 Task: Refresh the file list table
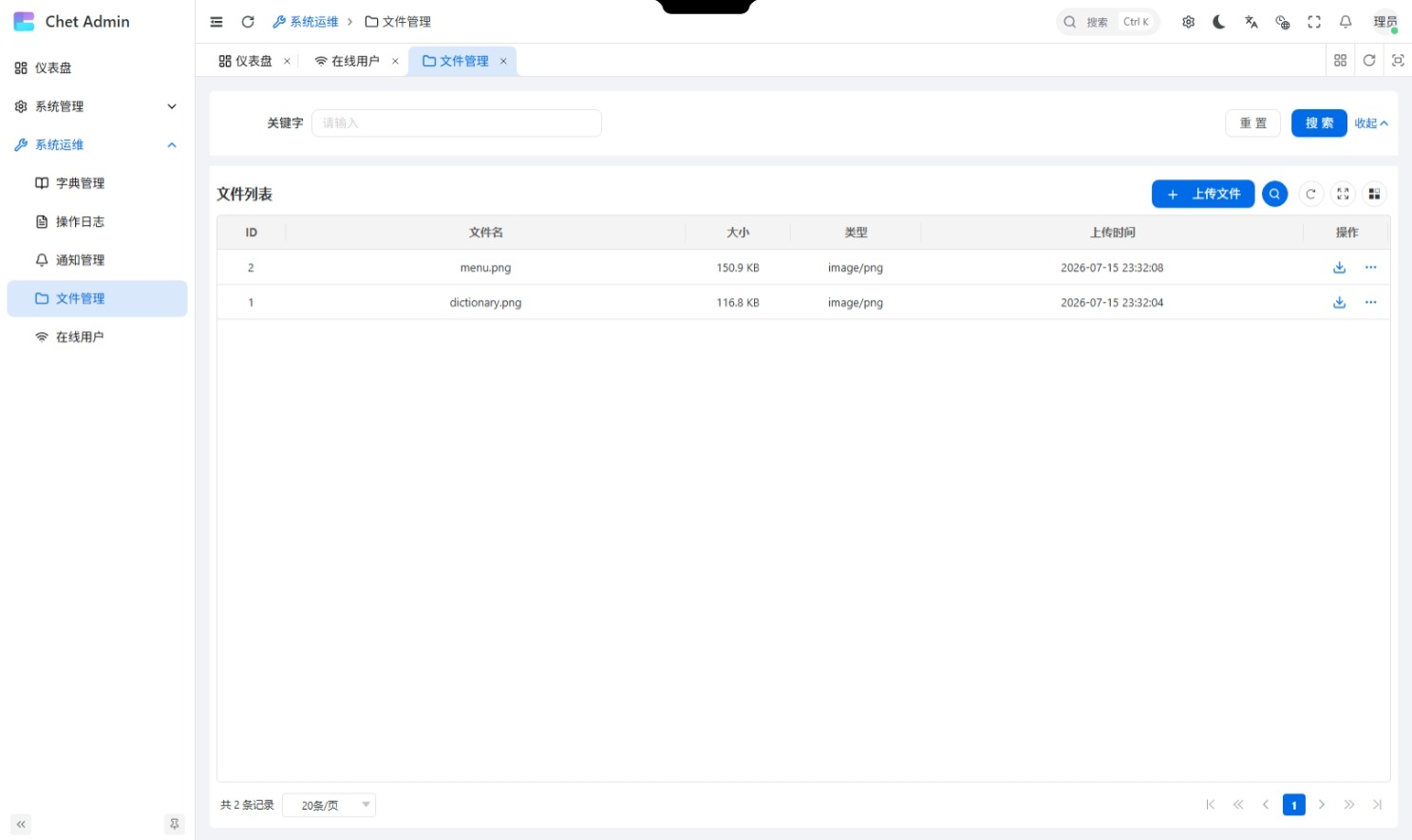click(x=1310, y=194)
